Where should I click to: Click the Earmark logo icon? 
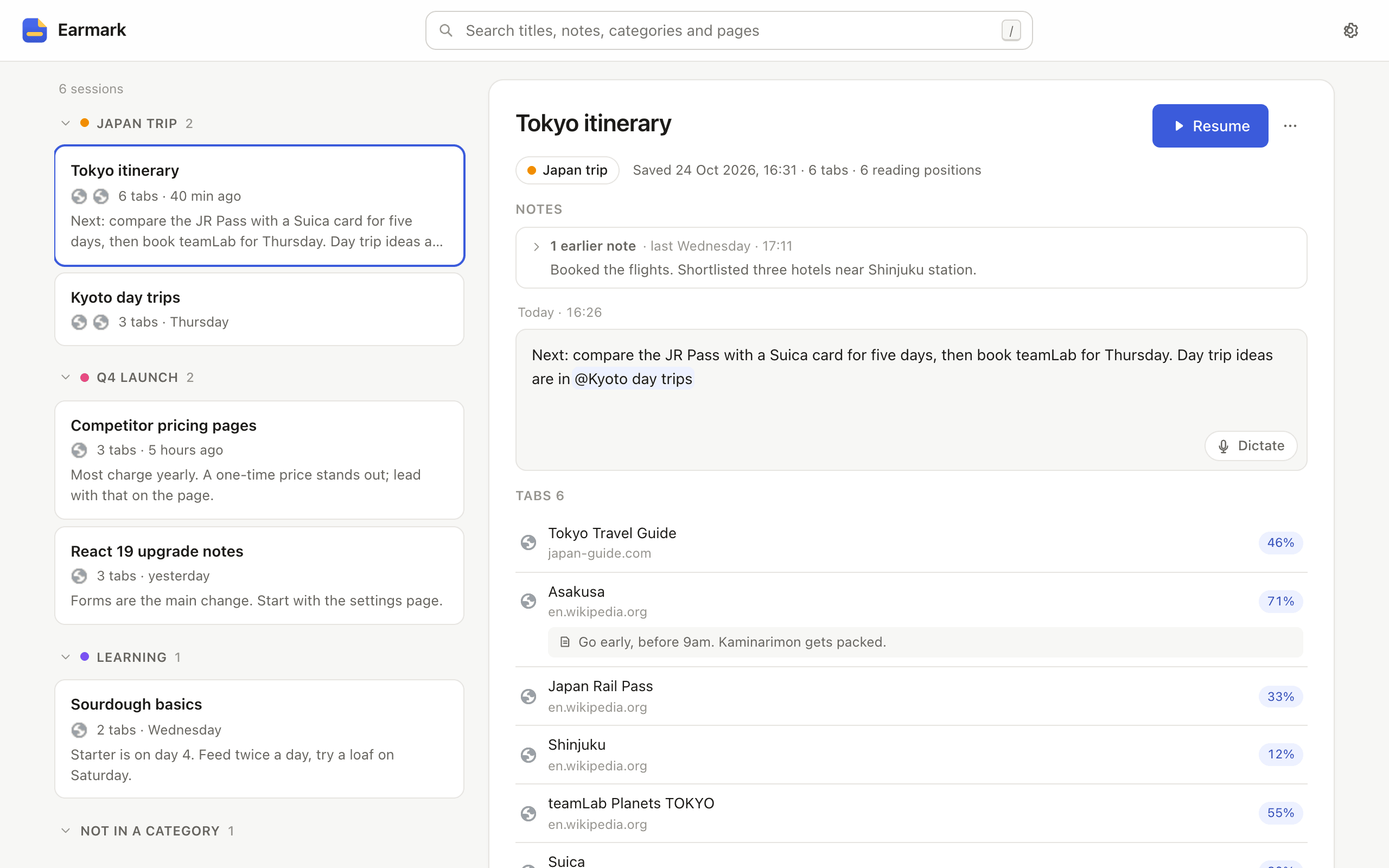(34, 30)
